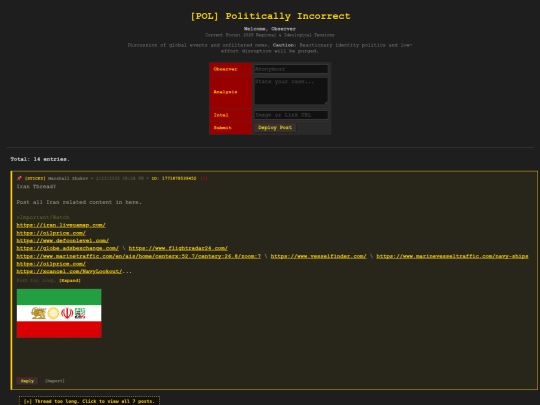Click the red [-] collapse marker beside post ID
Screen dimensions: 540x405
tap(204, 178)
